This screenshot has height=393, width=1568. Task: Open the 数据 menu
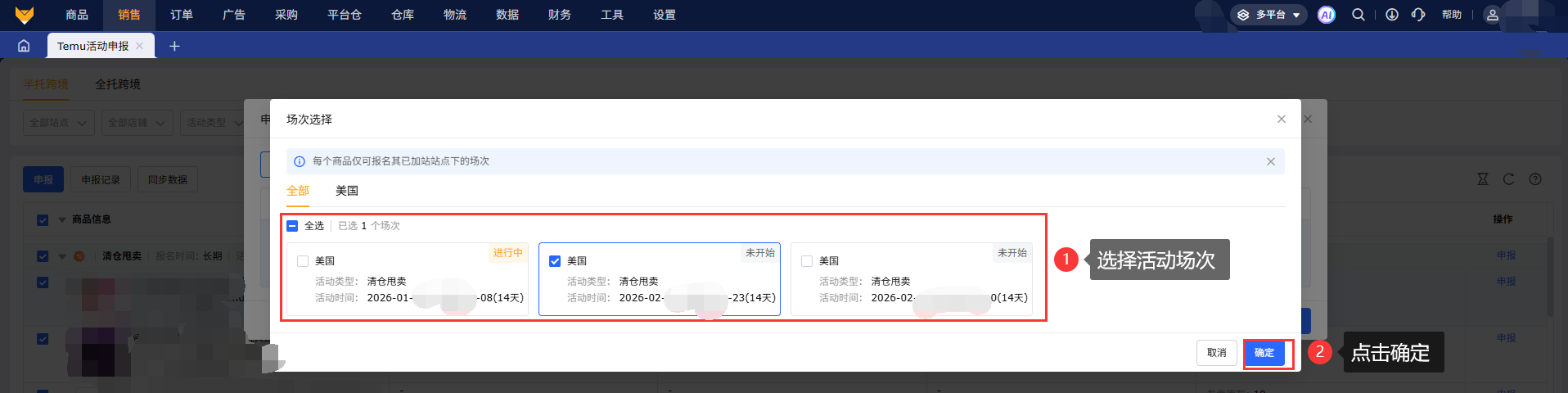(507, 15)
